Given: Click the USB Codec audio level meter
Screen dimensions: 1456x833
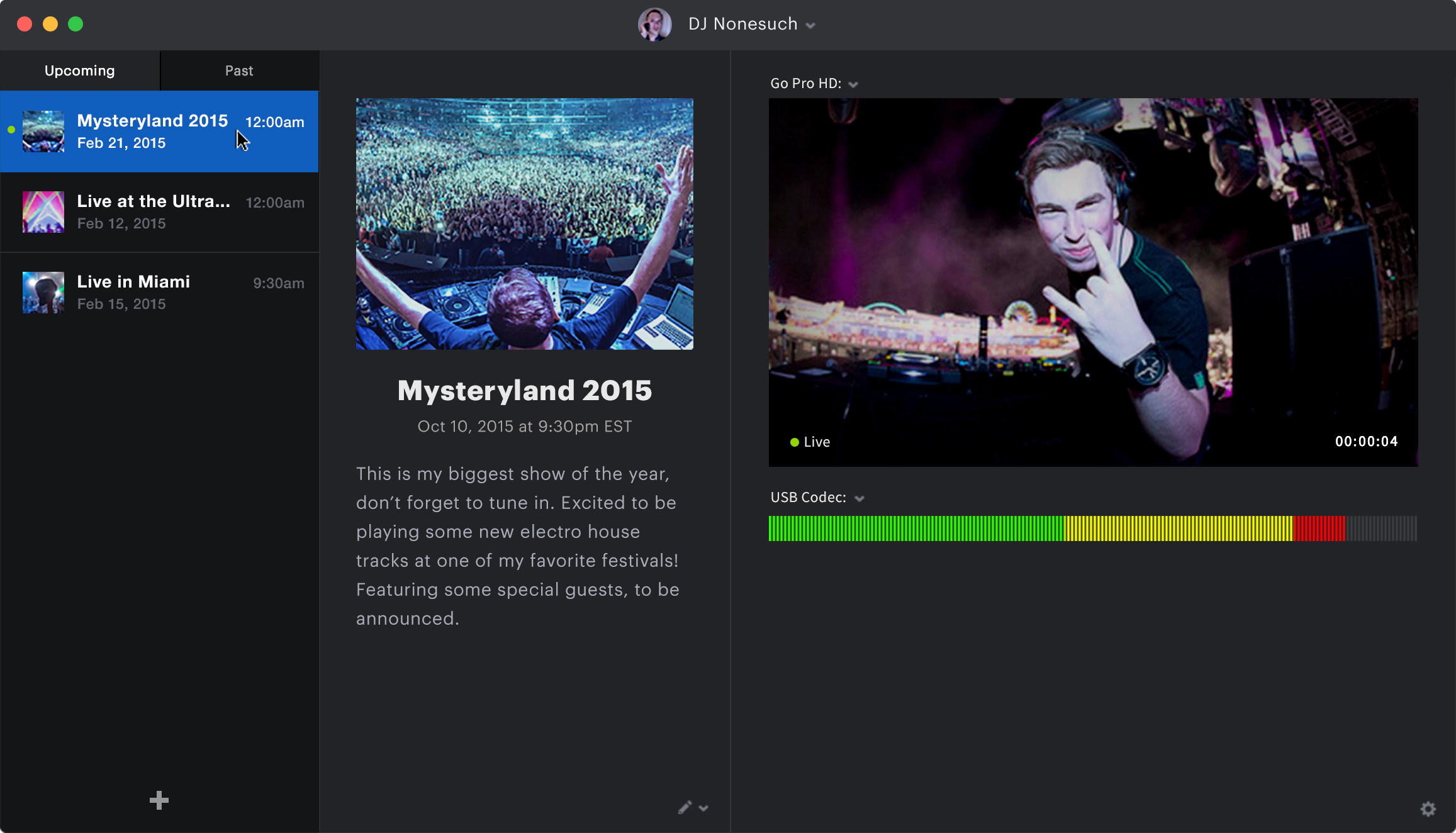Looking at the screenshot, I should tap(1093, 528).
